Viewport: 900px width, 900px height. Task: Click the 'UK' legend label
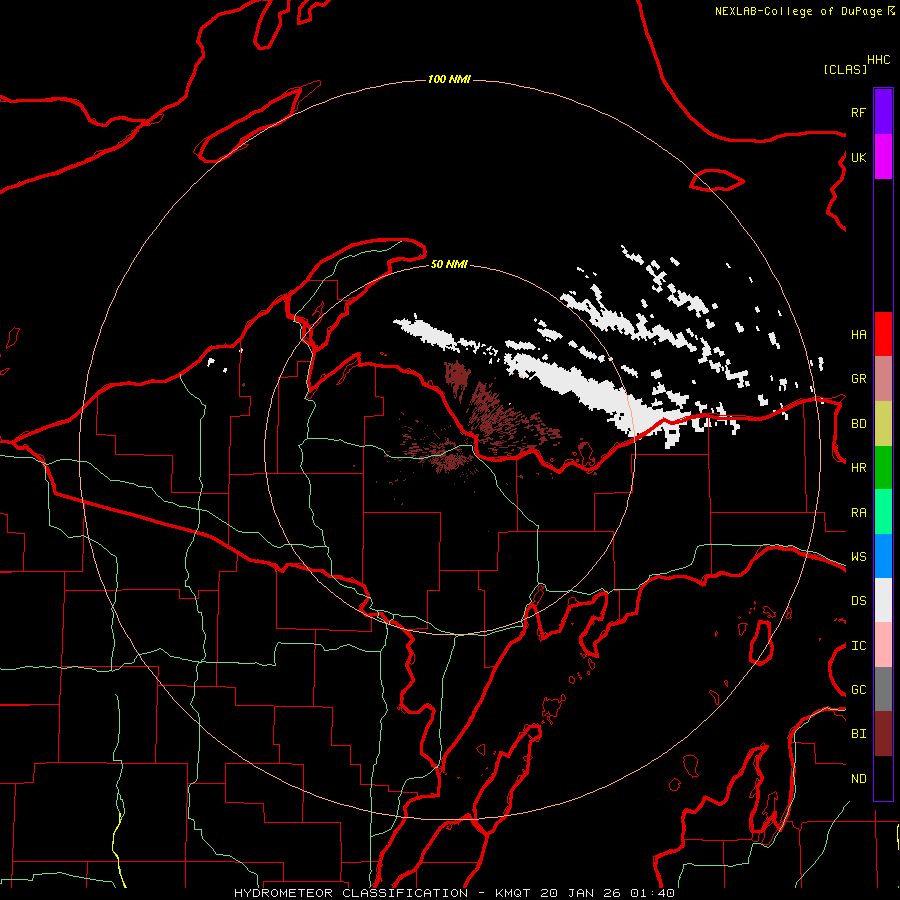pyautogui.click(x=858, y=157)
